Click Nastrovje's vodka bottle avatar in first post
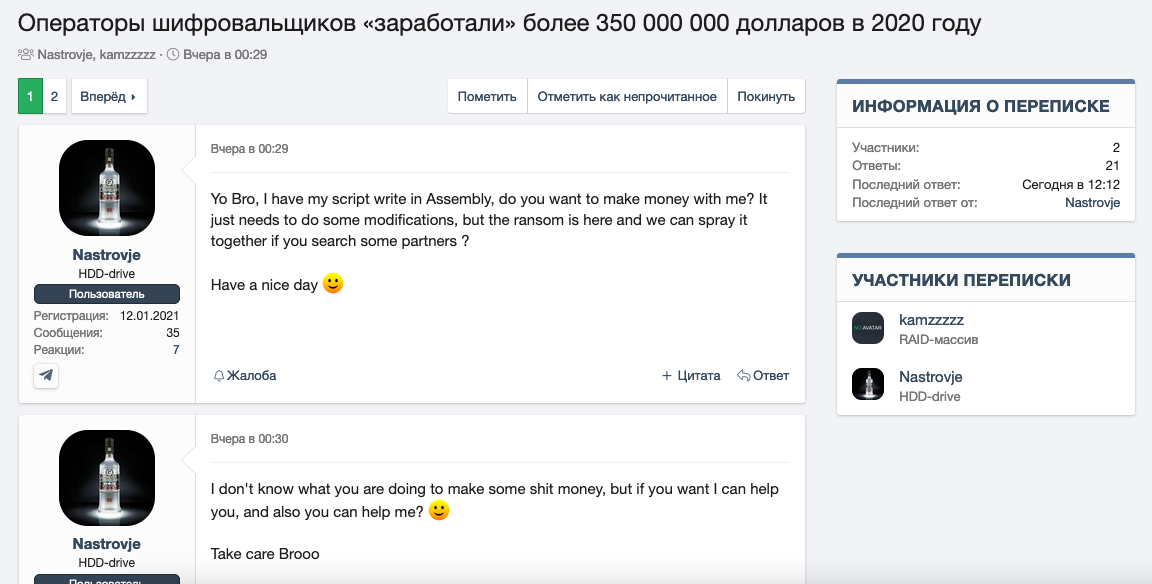 [x=107, y=187]
